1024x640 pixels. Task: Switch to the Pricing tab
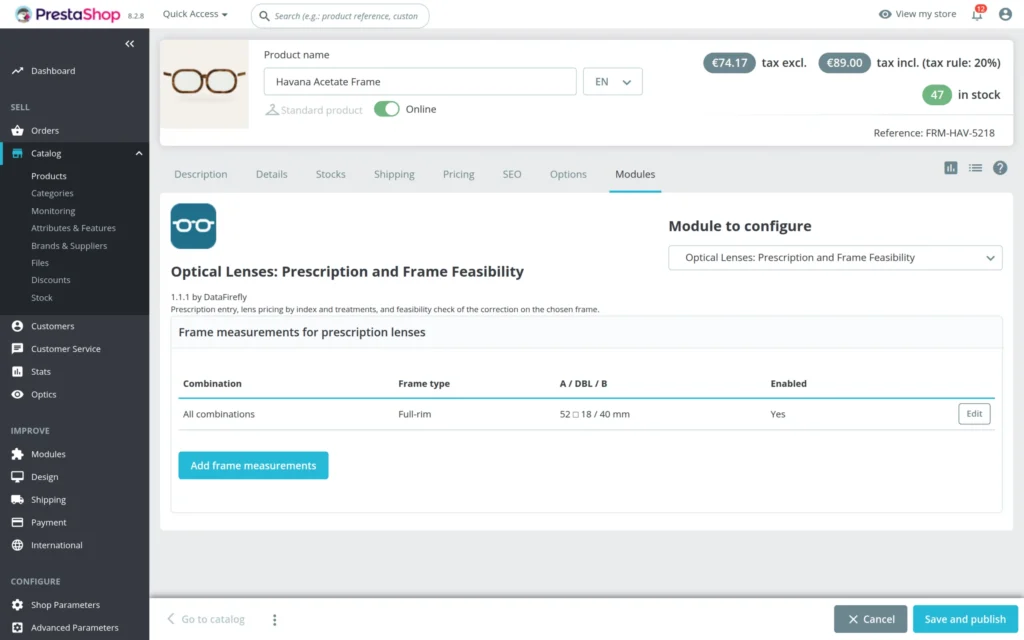[x=458, y=174]
